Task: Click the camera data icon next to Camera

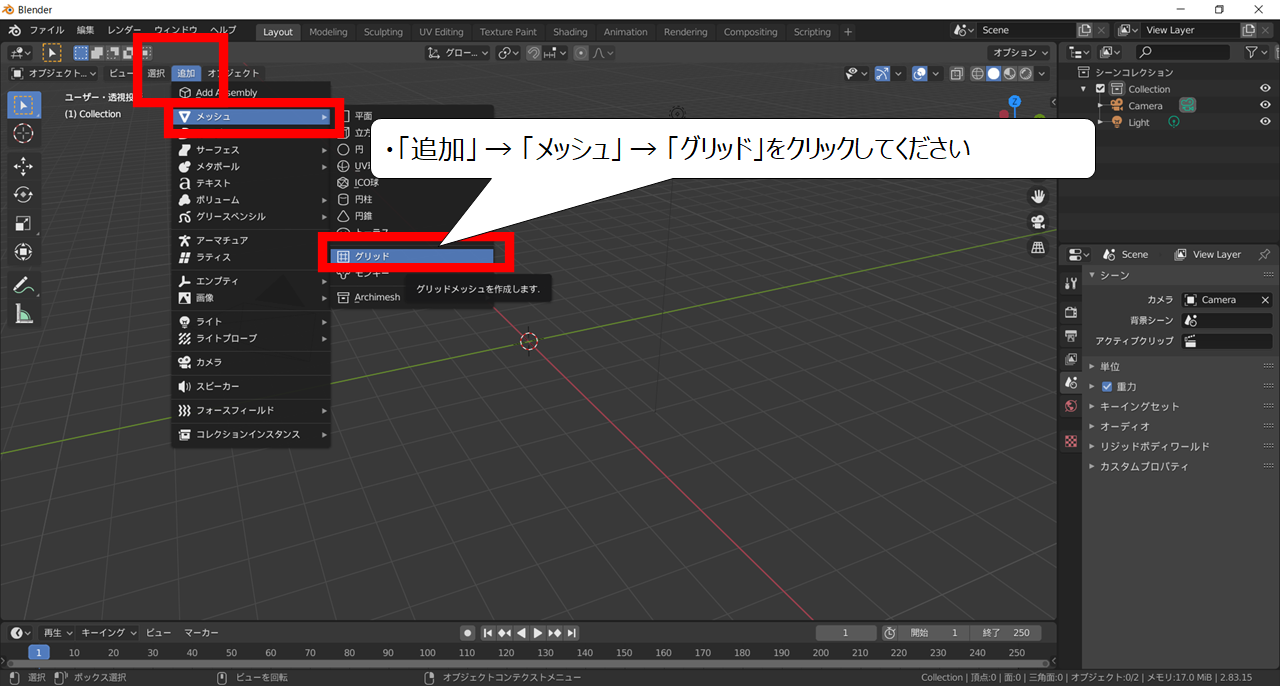Action: point(1187,105)
